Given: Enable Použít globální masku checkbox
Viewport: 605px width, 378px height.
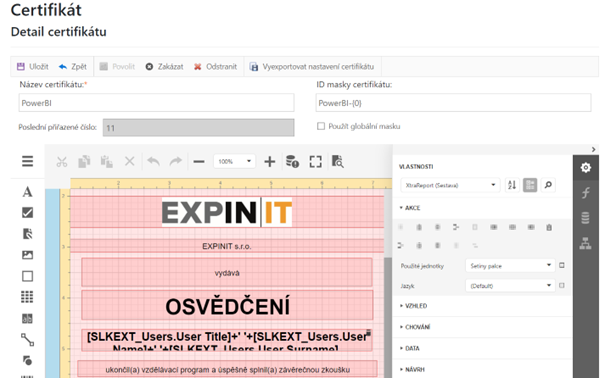Looking at the screenshot, I should point(321,126).
